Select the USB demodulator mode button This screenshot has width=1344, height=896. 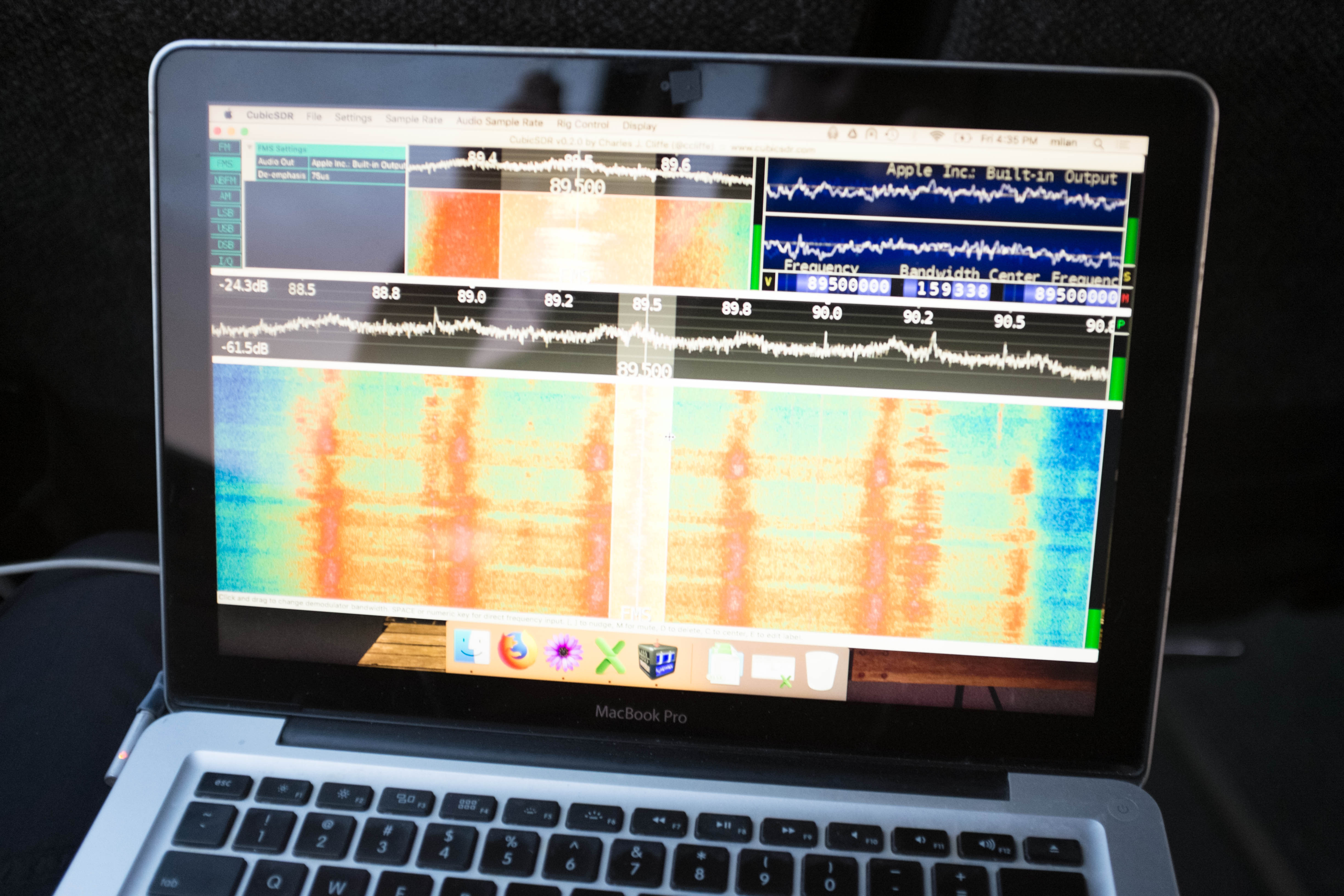tap(225, 229)
